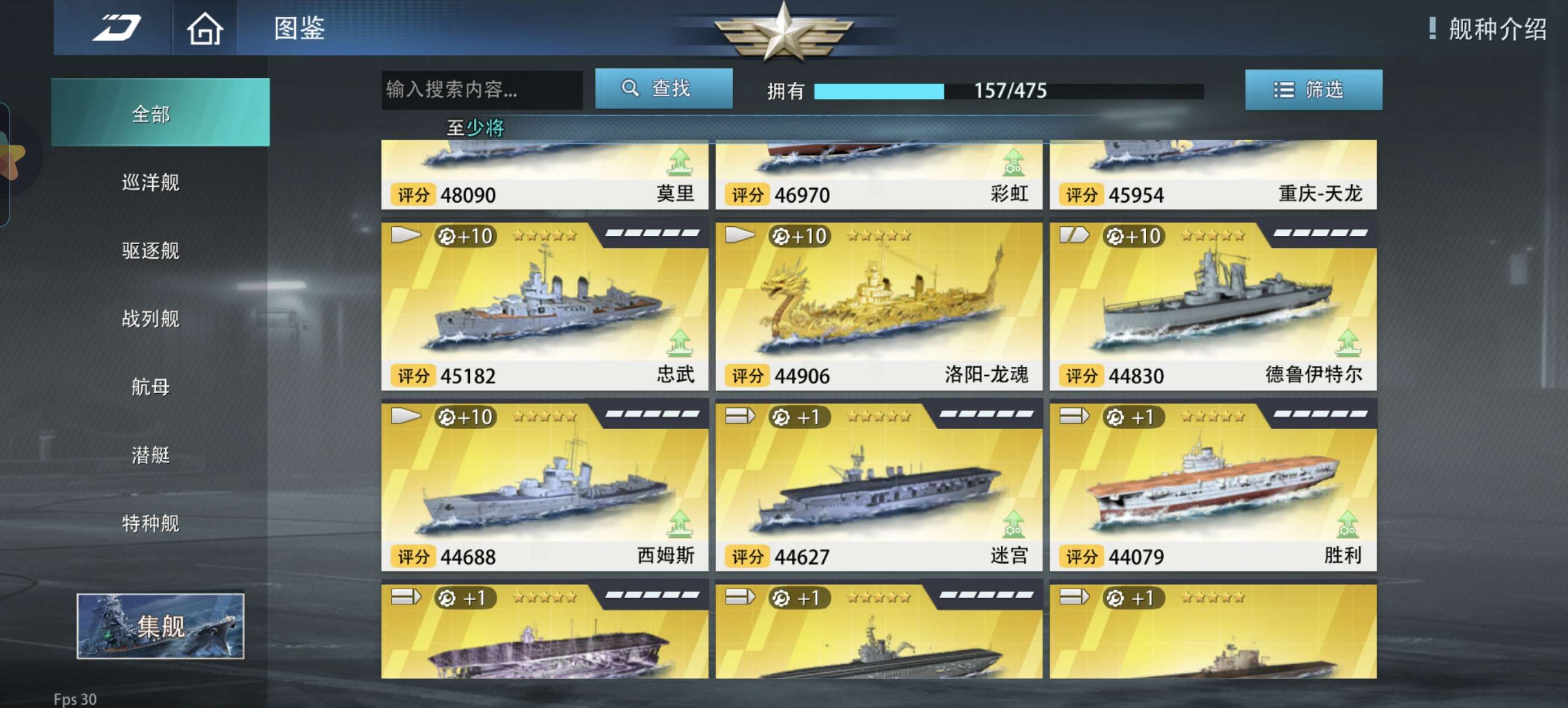Show the 战列舰 ship list

click(x=150, y=318)
